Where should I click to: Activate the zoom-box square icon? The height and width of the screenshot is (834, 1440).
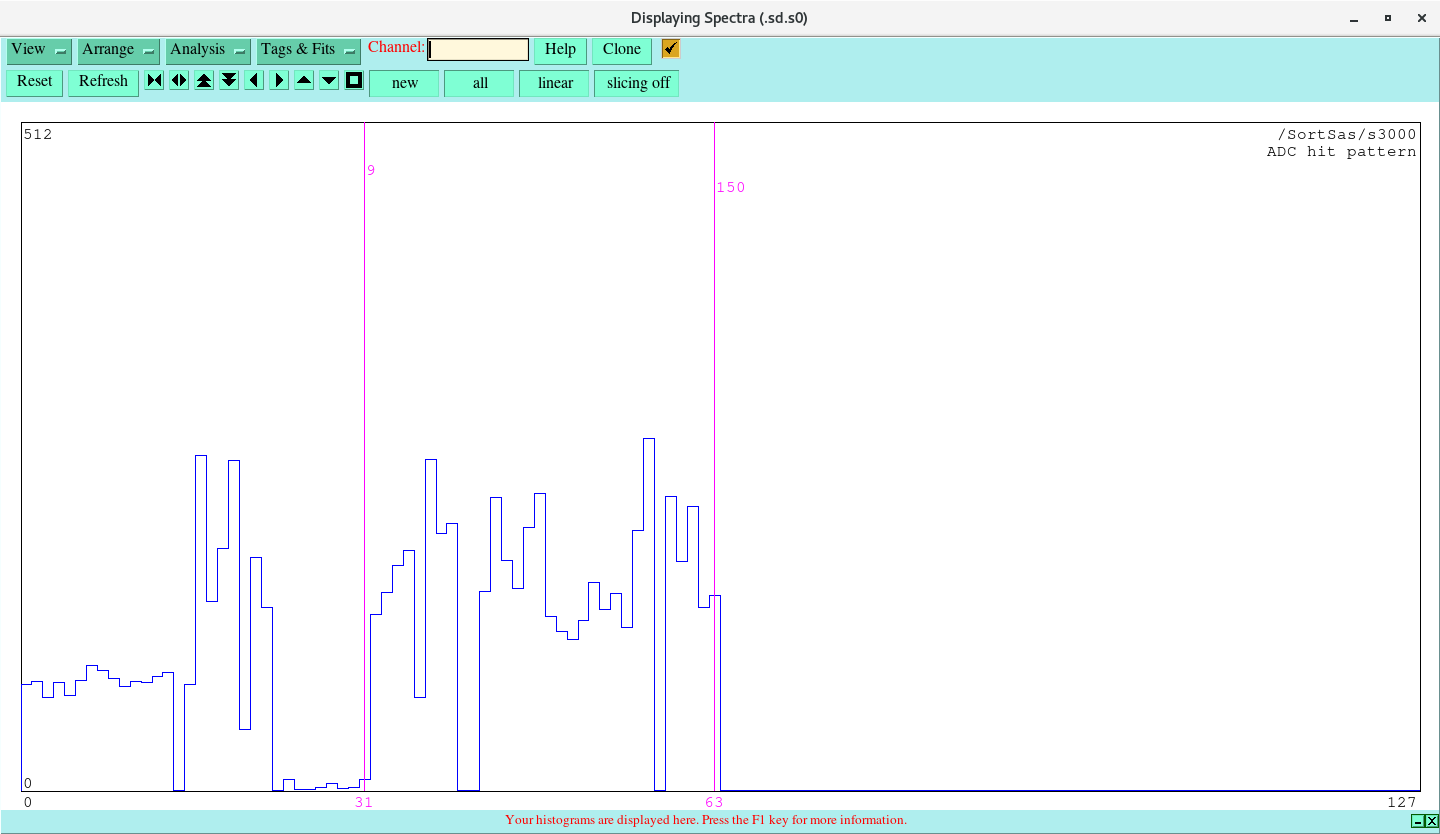point(353,80)
